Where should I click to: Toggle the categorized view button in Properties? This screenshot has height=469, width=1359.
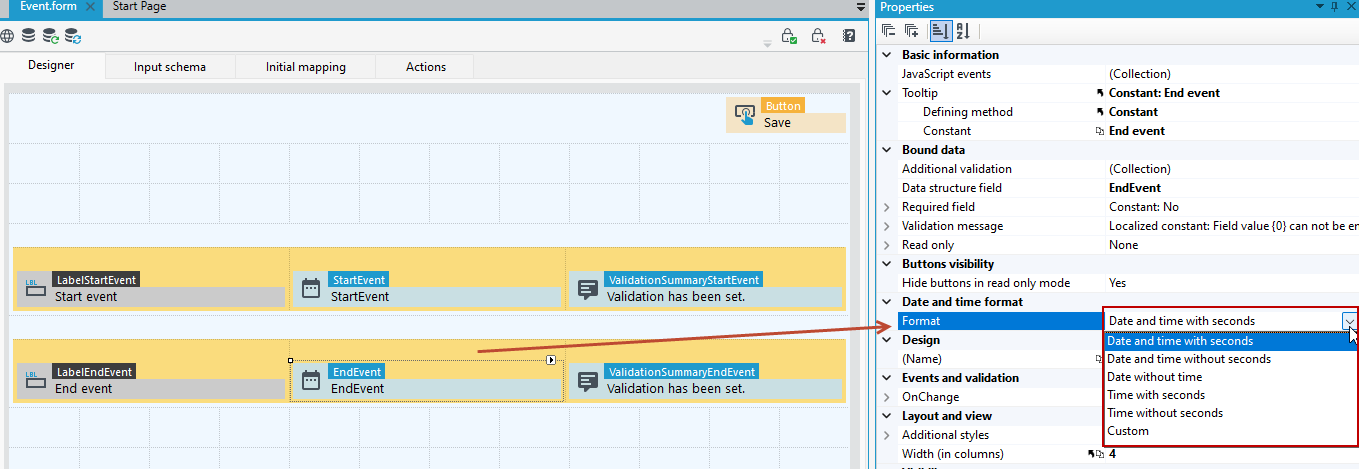939,31
